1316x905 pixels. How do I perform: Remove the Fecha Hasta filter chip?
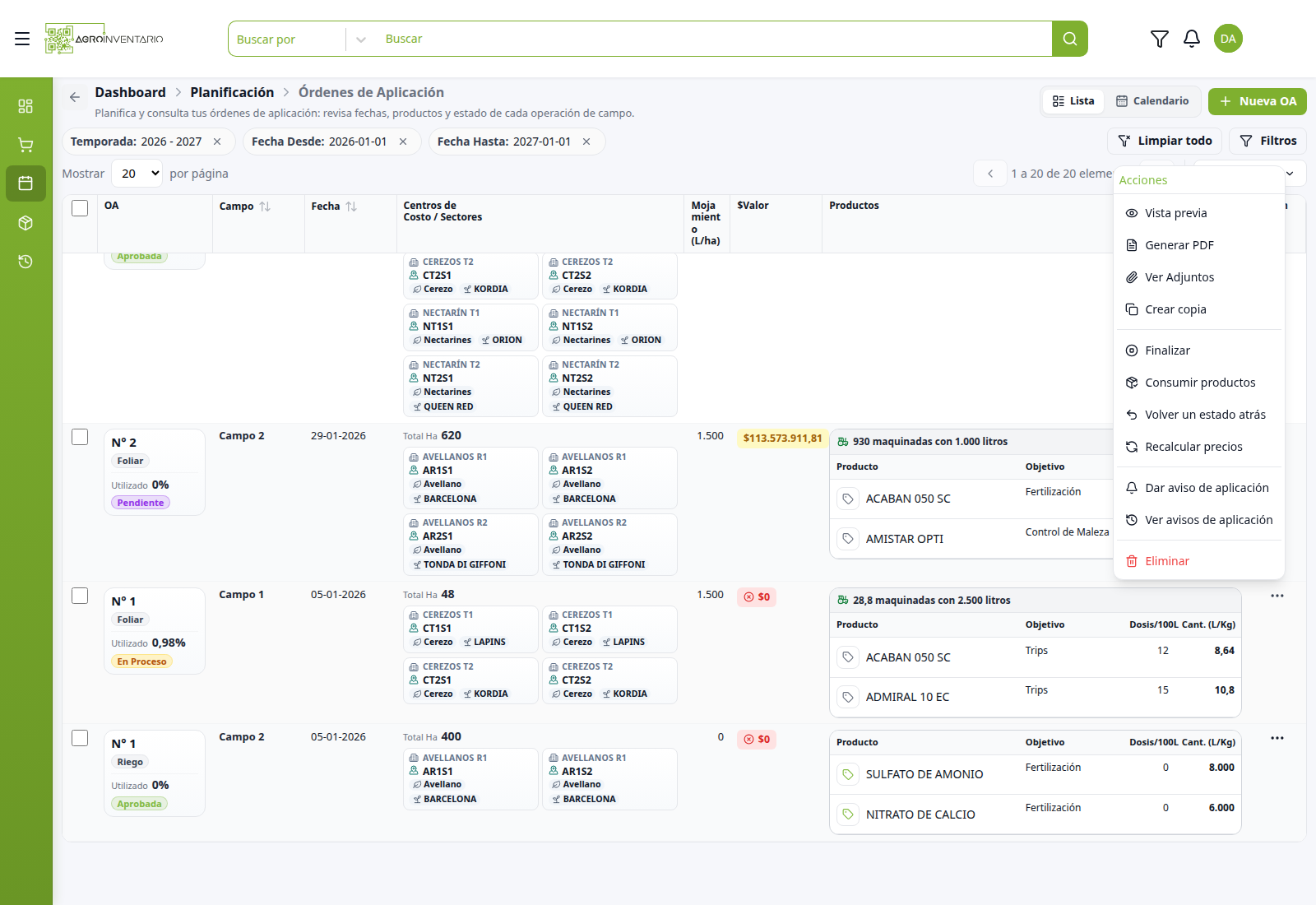coord(586,142)
